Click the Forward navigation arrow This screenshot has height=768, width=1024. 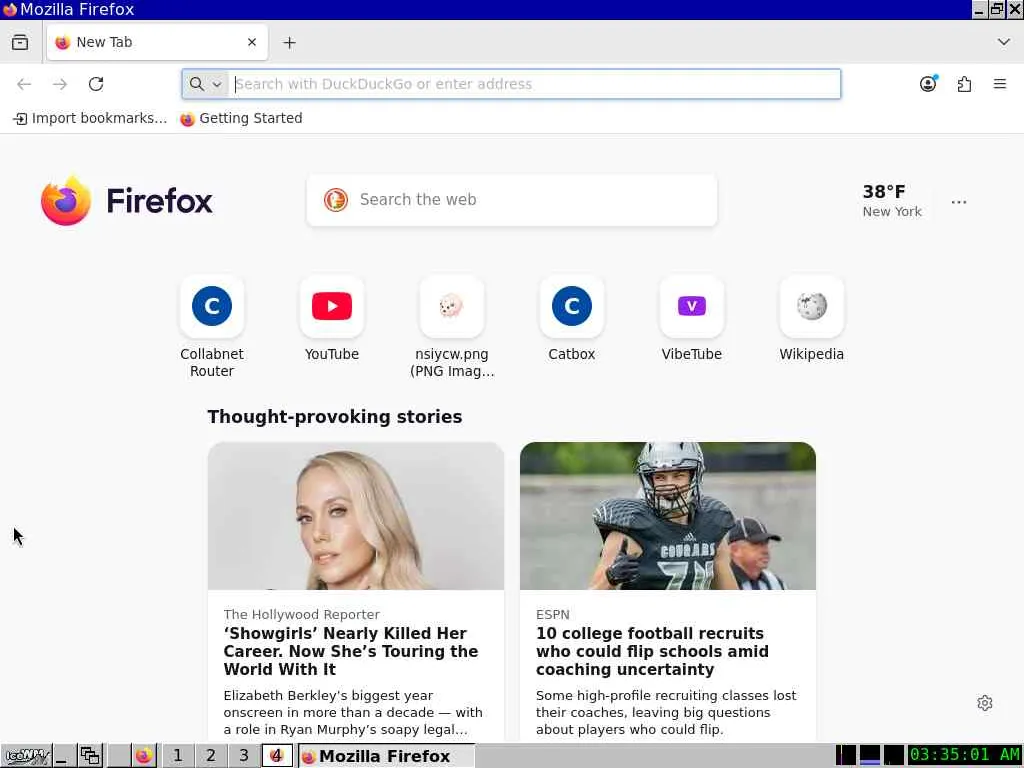click(x=60, y=84)
